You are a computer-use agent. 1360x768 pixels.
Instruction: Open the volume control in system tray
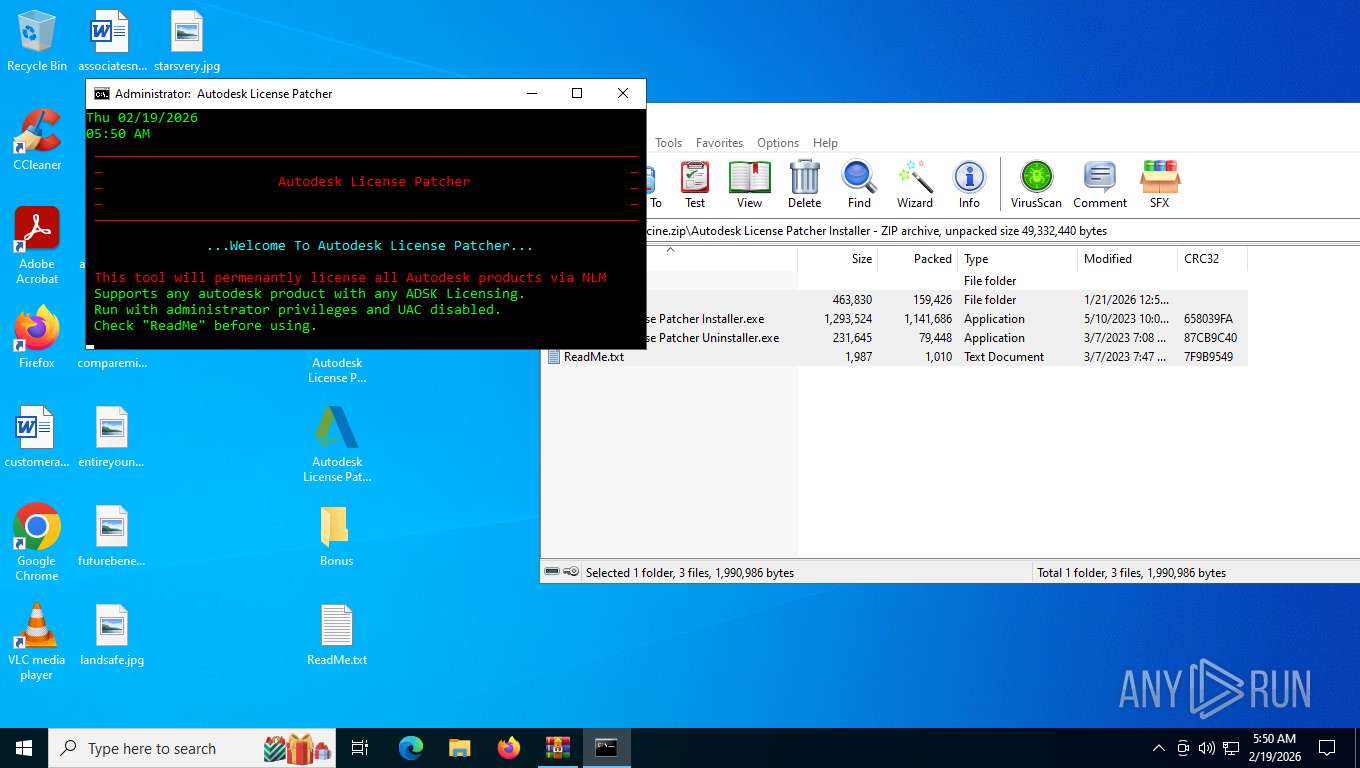point(1206,748)
